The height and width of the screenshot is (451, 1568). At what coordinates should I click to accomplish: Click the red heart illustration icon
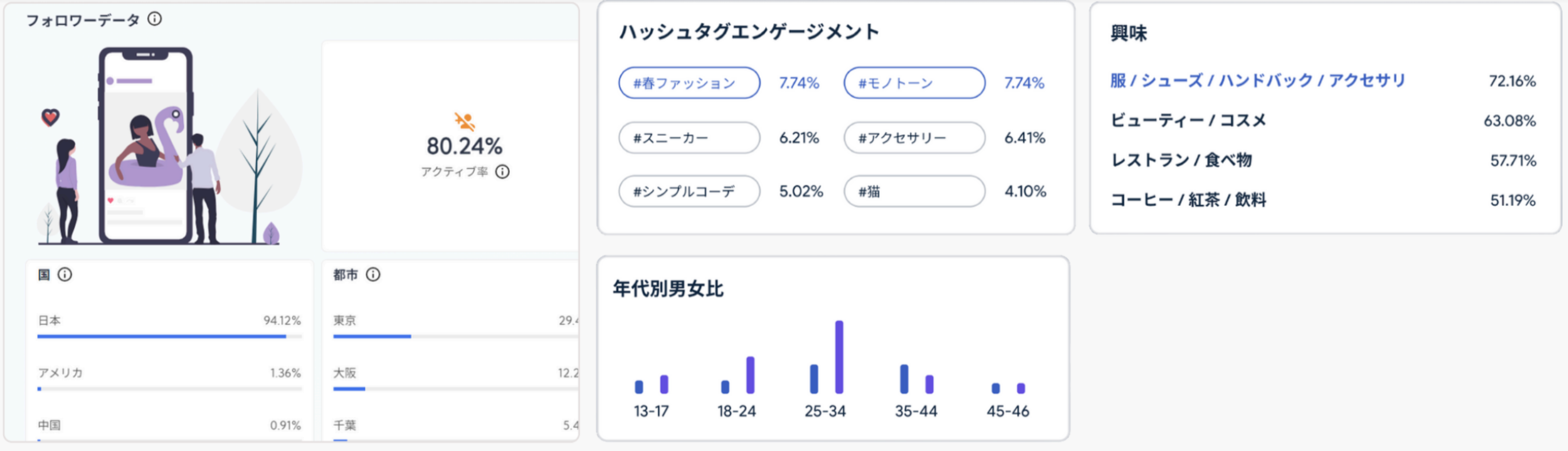[50, 117]
